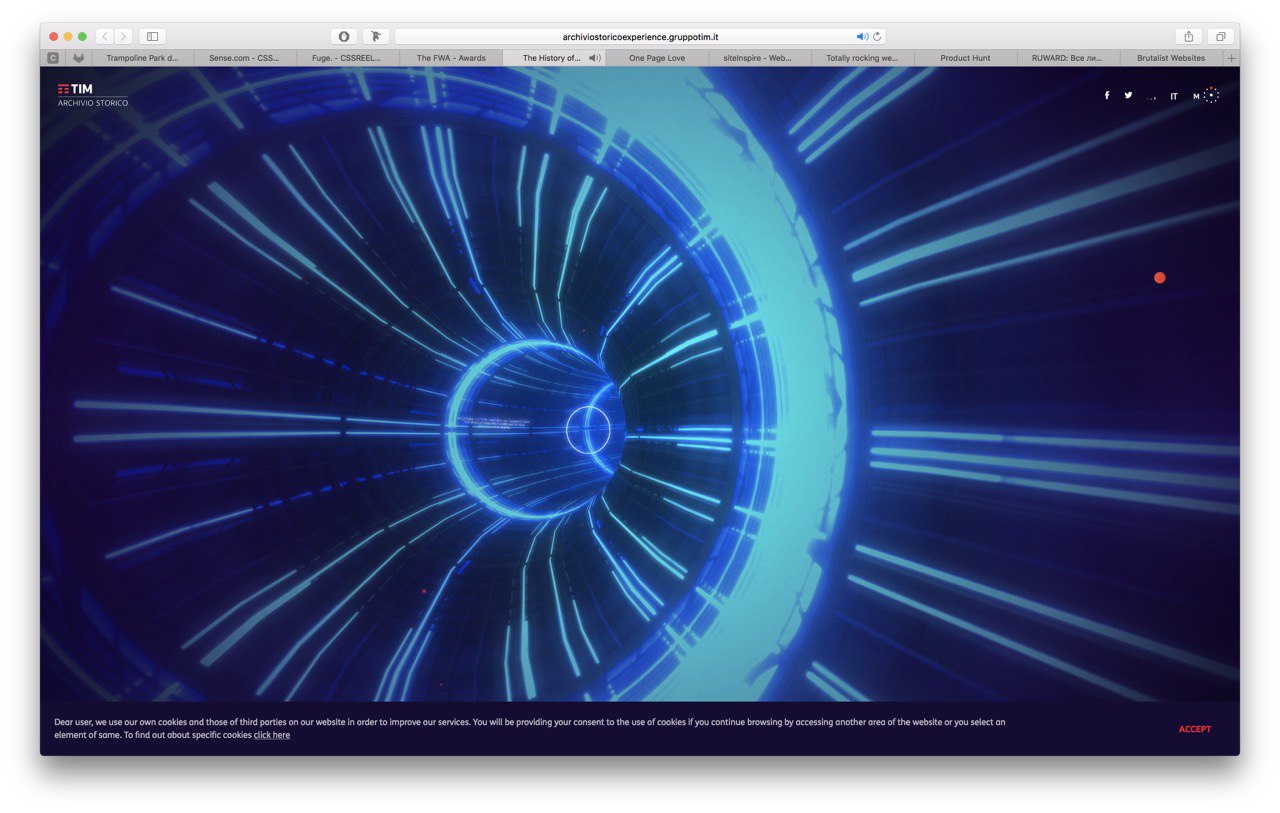Open the Share menu in Safari toolbar
Screen dimensions: 1280x813
pos(1188,36)
